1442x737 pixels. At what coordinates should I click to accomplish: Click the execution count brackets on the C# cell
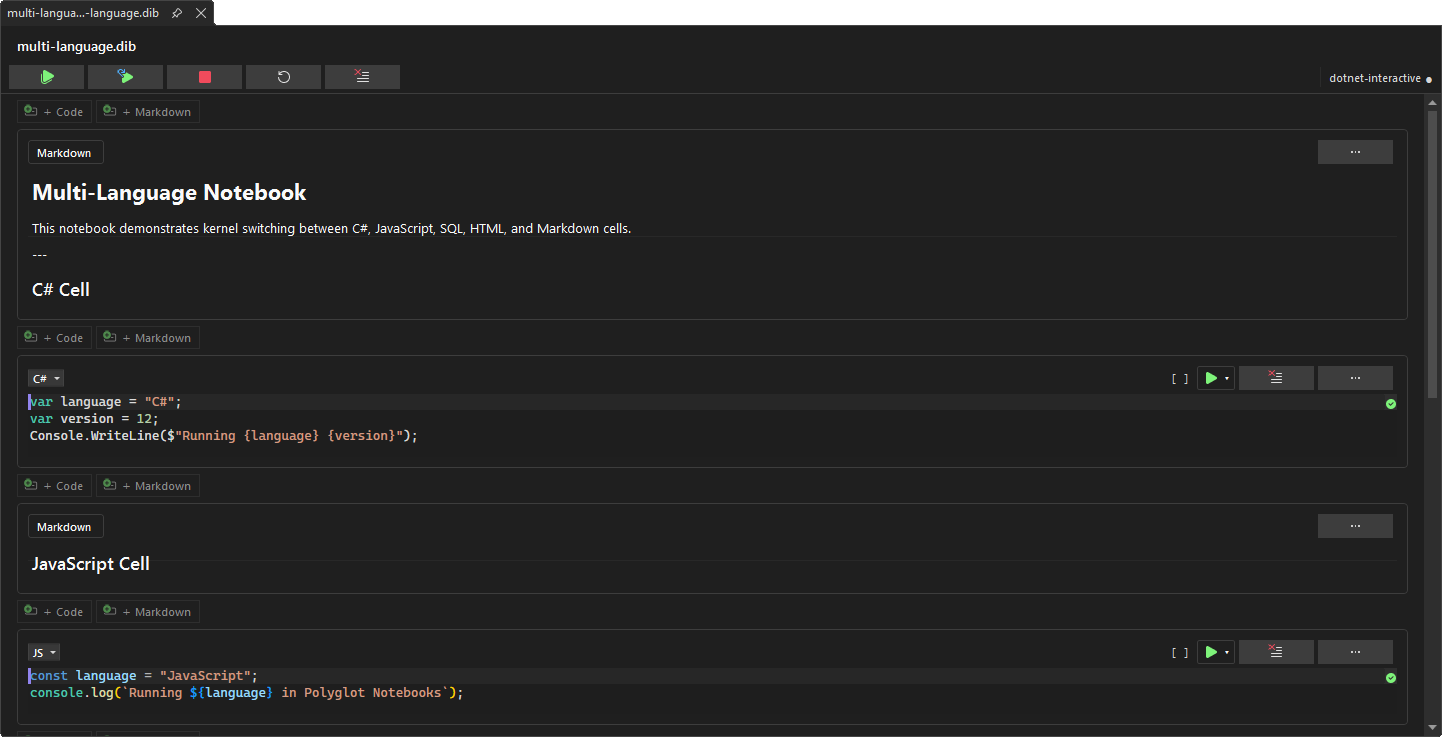pos(1180,377)
